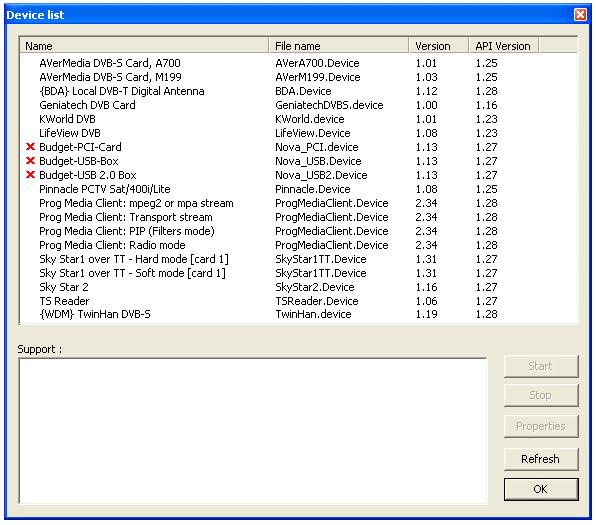
Task: Close the Device list dialog
Action: tap(580, 15)
